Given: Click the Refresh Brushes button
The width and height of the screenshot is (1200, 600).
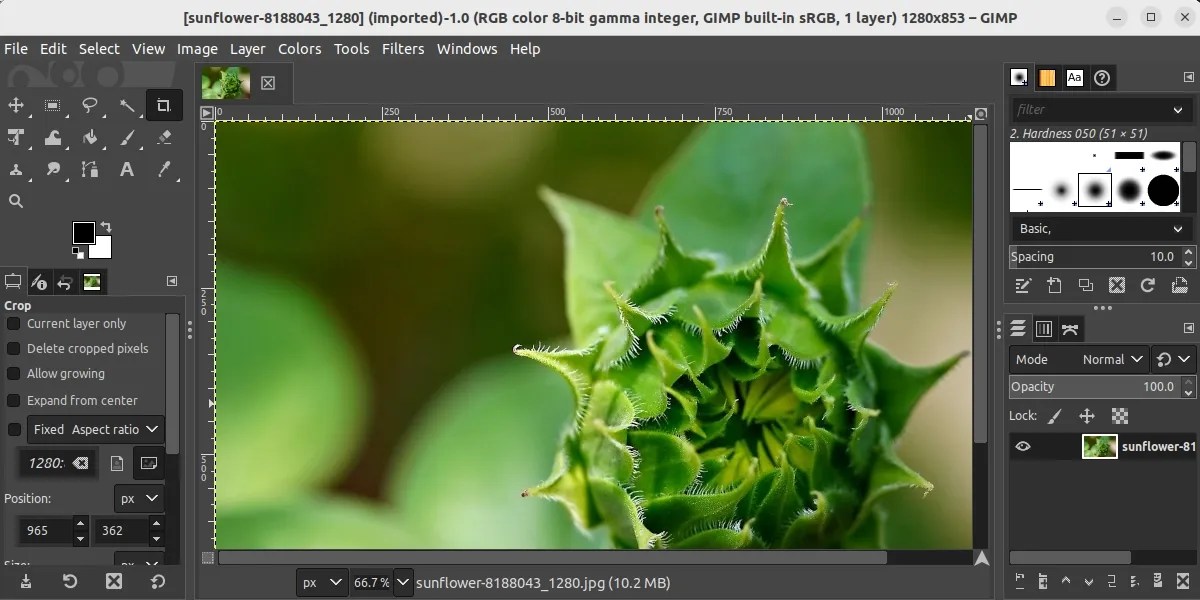Looking at the screenshot, I should click(x=1148, y=287).
